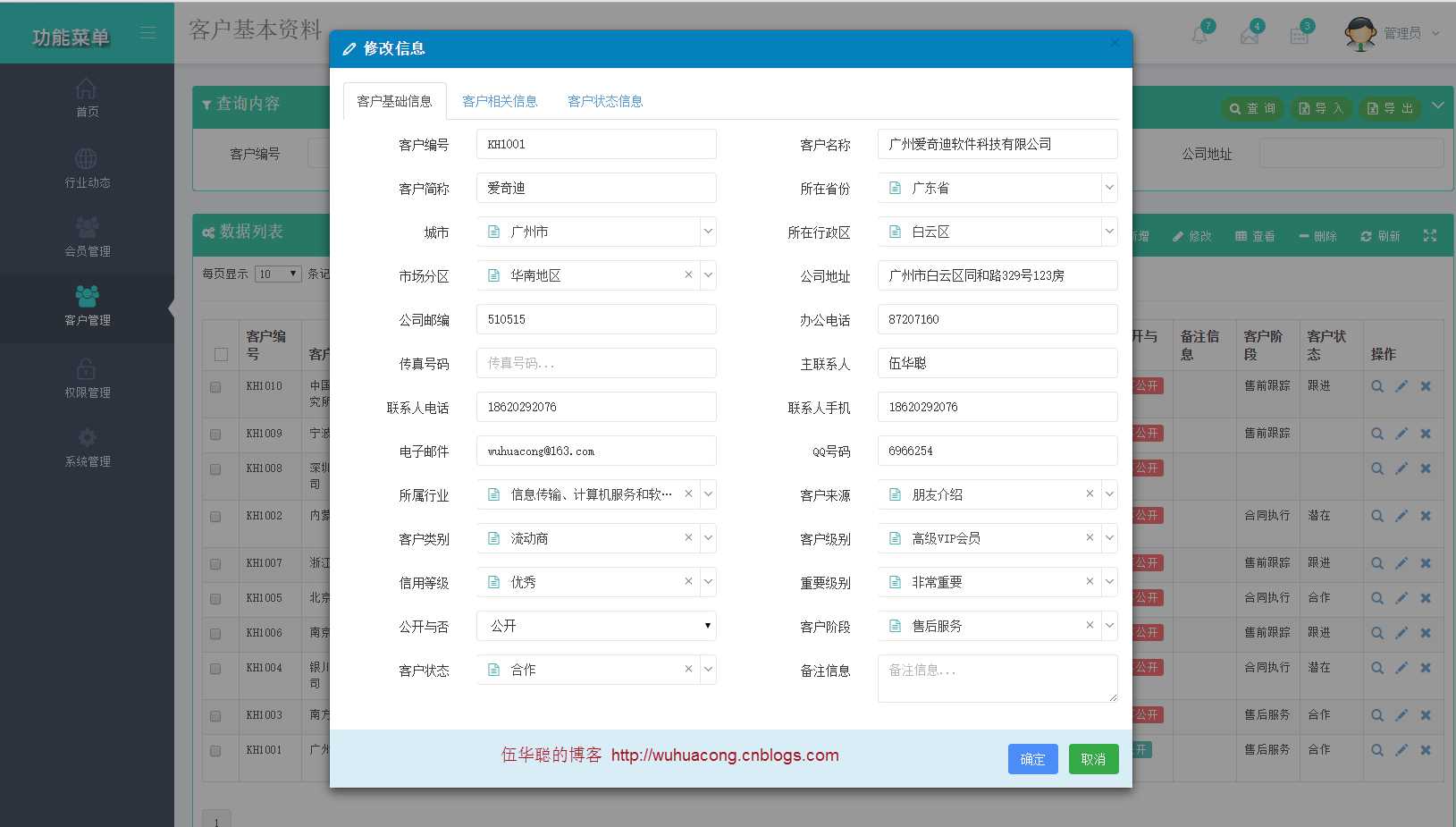Switch to the 客户状态信息 tab
Screen dimensions: 1456x827
point(604,101)
